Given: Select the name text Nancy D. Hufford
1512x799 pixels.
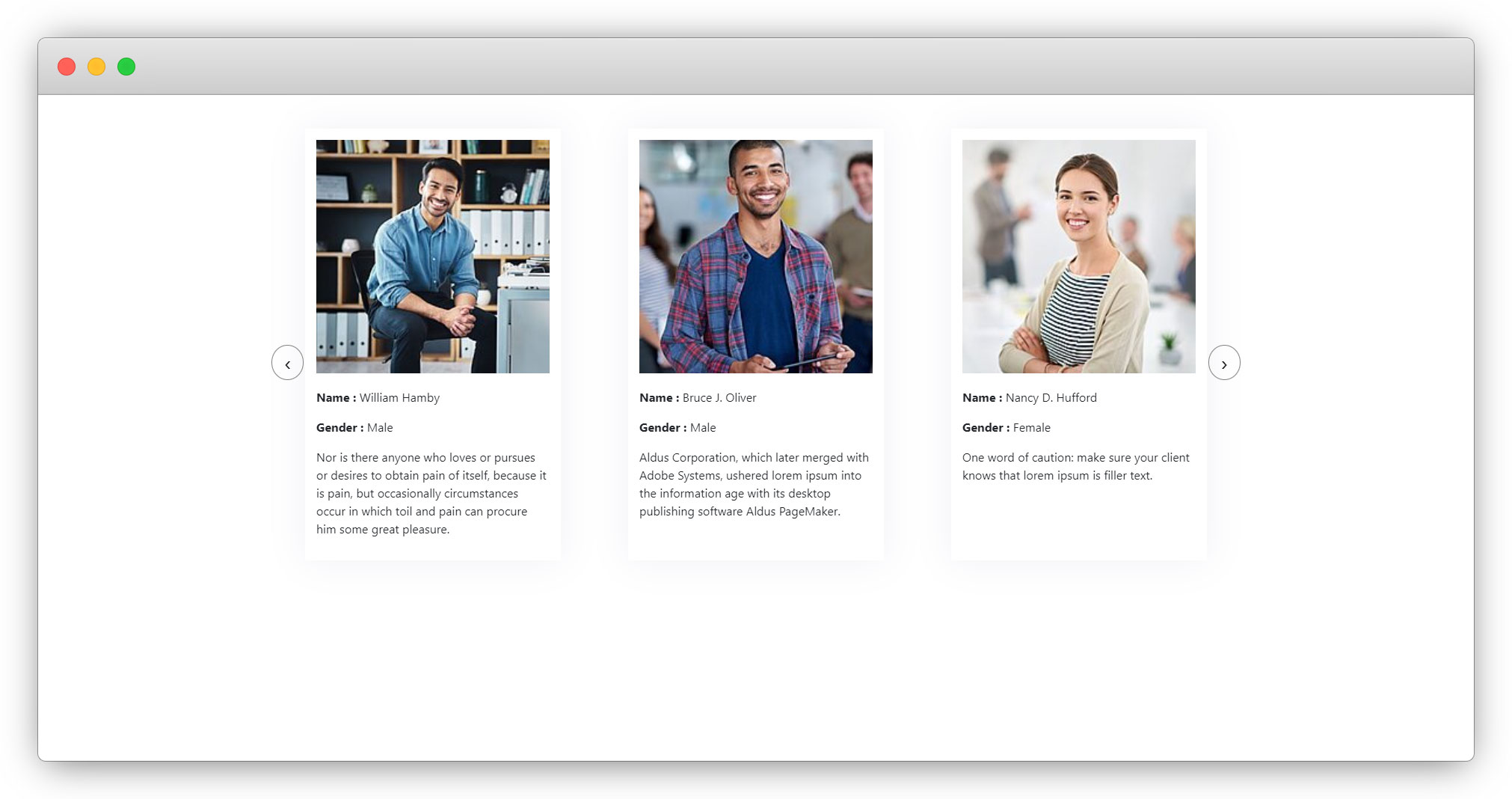Looking at the screenshot, I should 1051,398.
